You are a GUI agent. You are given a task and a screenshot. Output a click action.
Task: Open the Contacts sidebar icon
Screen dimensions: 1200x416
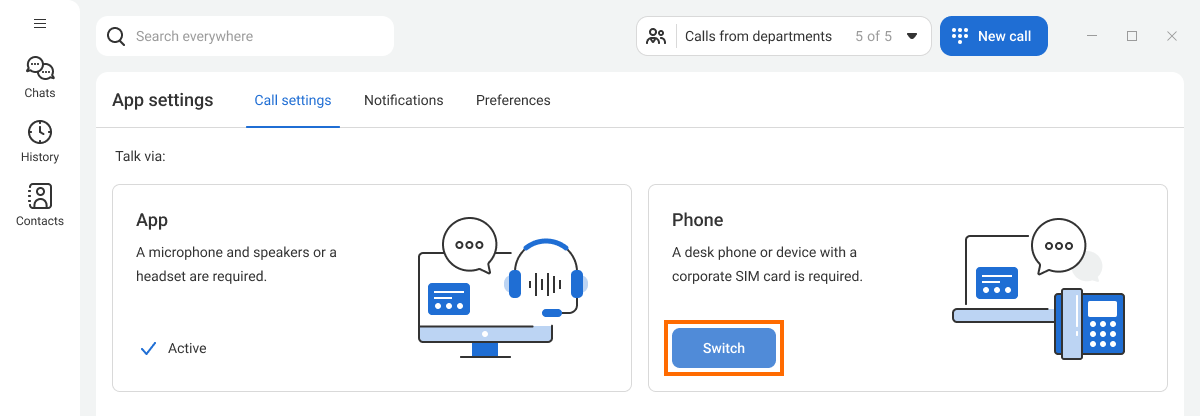pos(40,196)
